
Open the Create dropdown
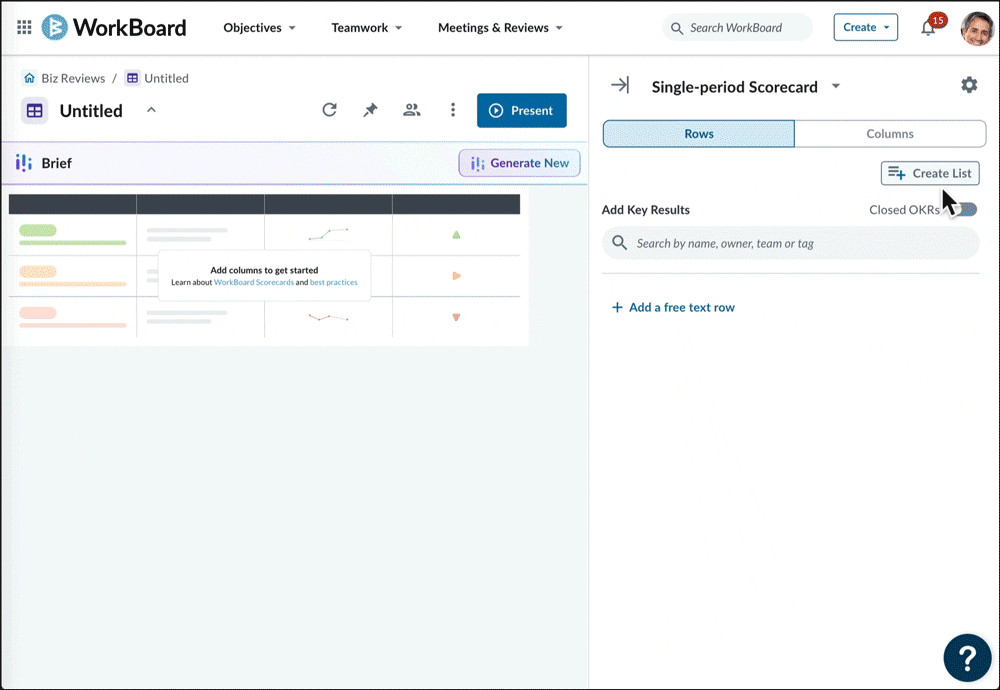865,27
